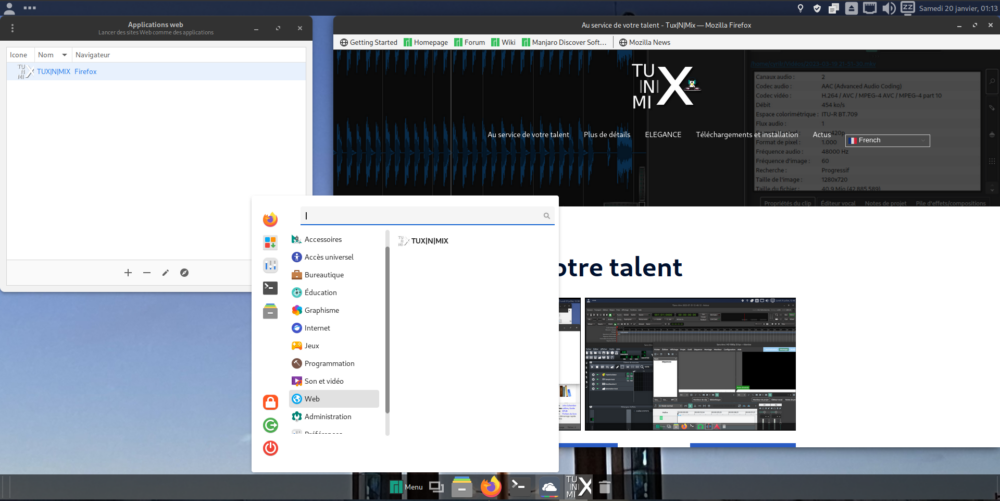The height and width of the screenshot is (501, 1000).
Task: Click the DAW screenshot thumbnail on the webpage
Action: pyautogui.click(x=690, y=364)
